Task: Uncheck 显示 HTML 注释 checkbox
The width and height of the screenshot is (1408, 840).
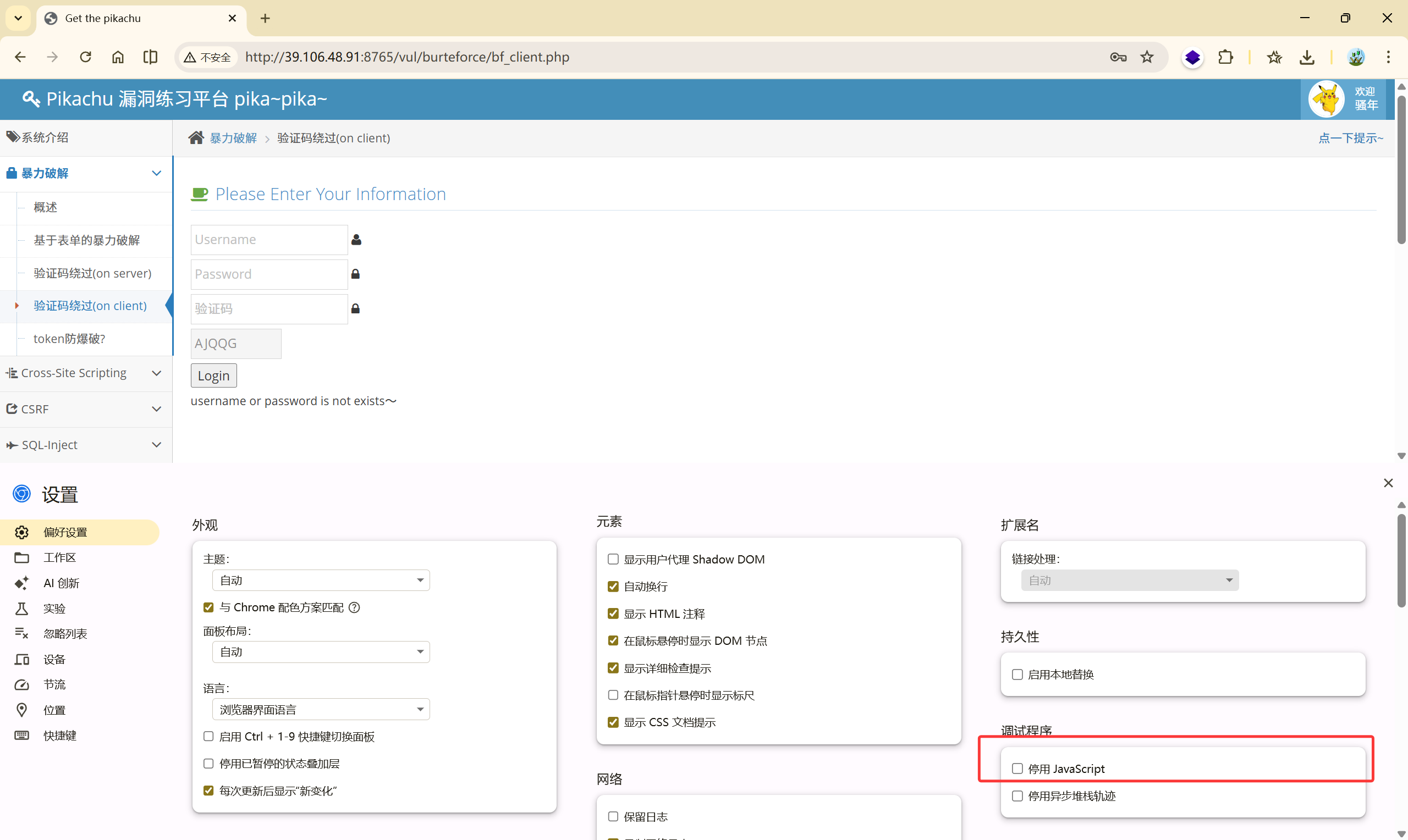Action: 613,614
